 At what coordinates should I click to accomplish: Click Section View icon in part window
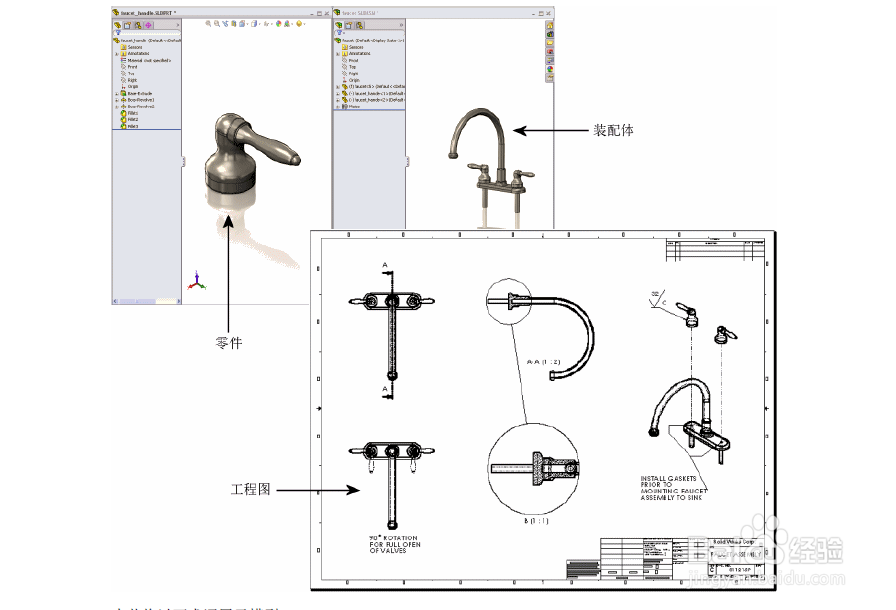pos(234,24)
